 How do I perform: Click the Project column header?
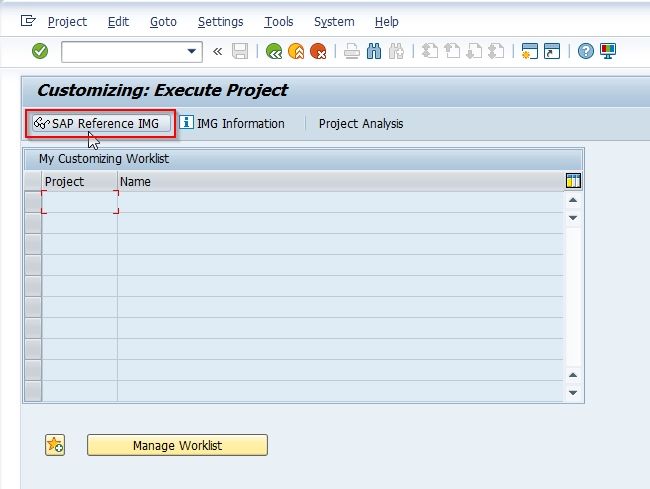79,182
